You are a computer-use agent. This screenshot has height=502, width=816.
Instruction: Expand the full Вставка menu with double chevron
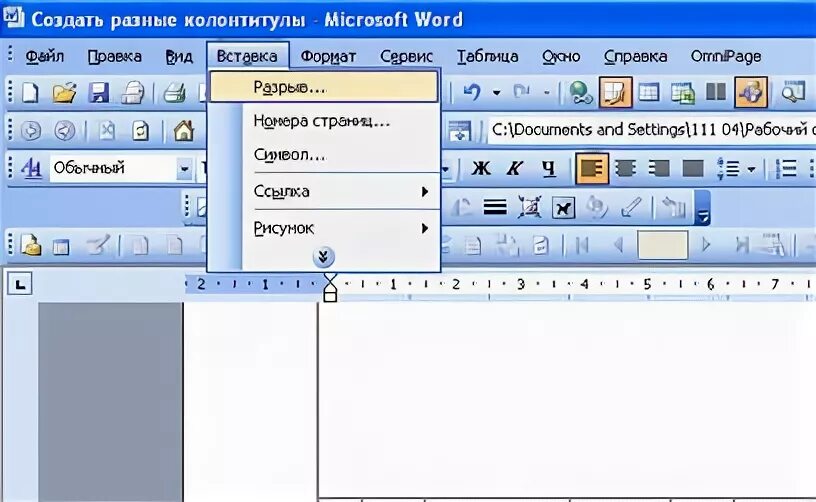coord(323,257)
